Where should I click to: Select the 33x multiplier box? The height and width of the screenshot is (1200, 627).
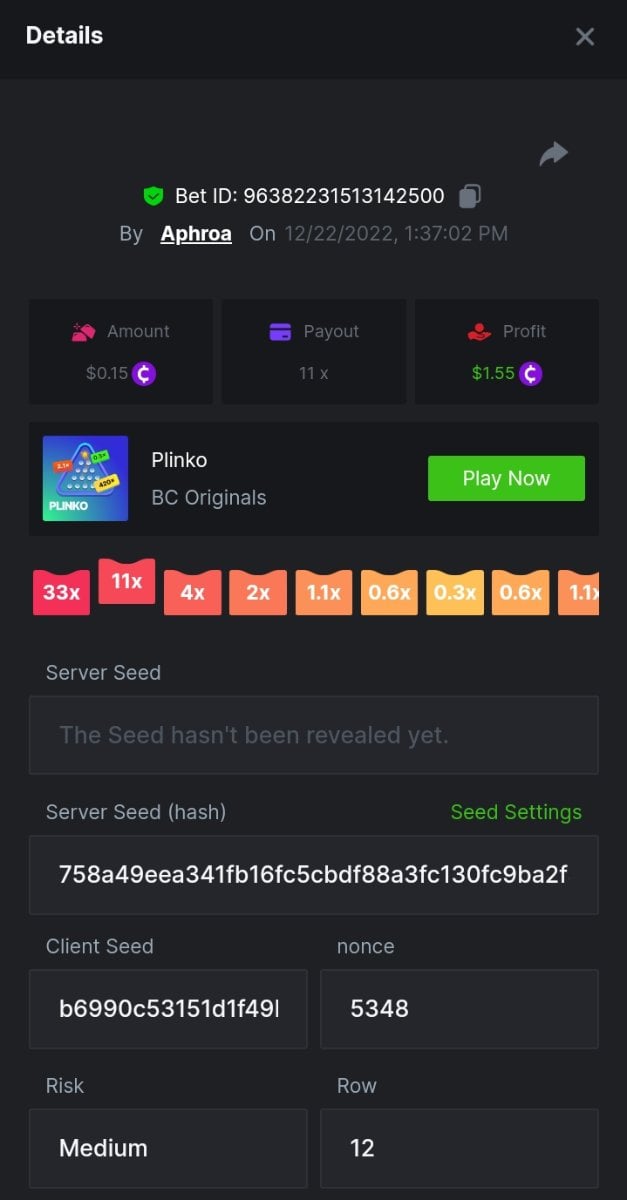tap(61, 592)
